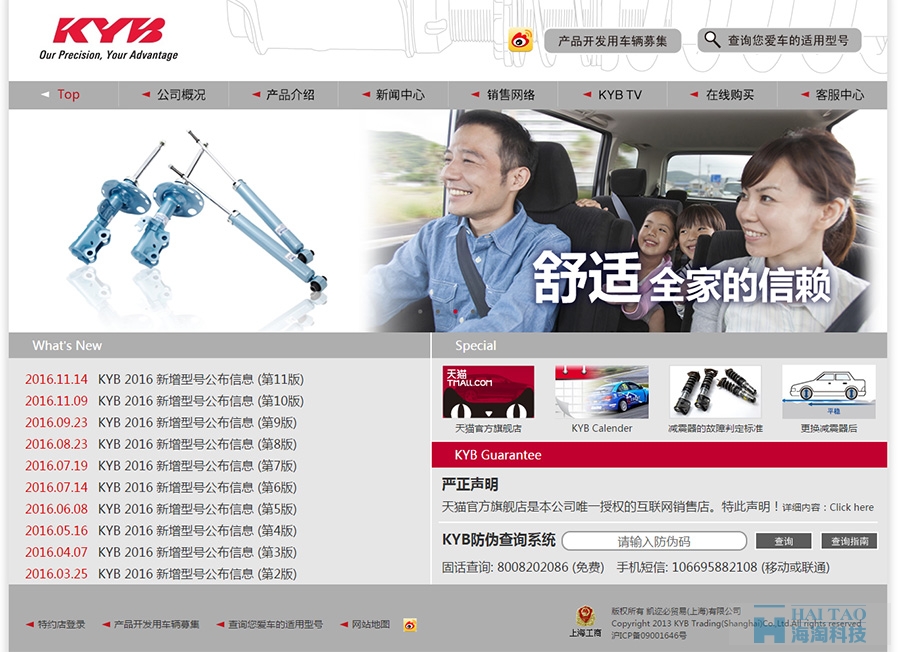The height and width of the screenshot is (652, 900).
Task: Open the KYB Calender thumbnail
Action: (x=602, y=392)
